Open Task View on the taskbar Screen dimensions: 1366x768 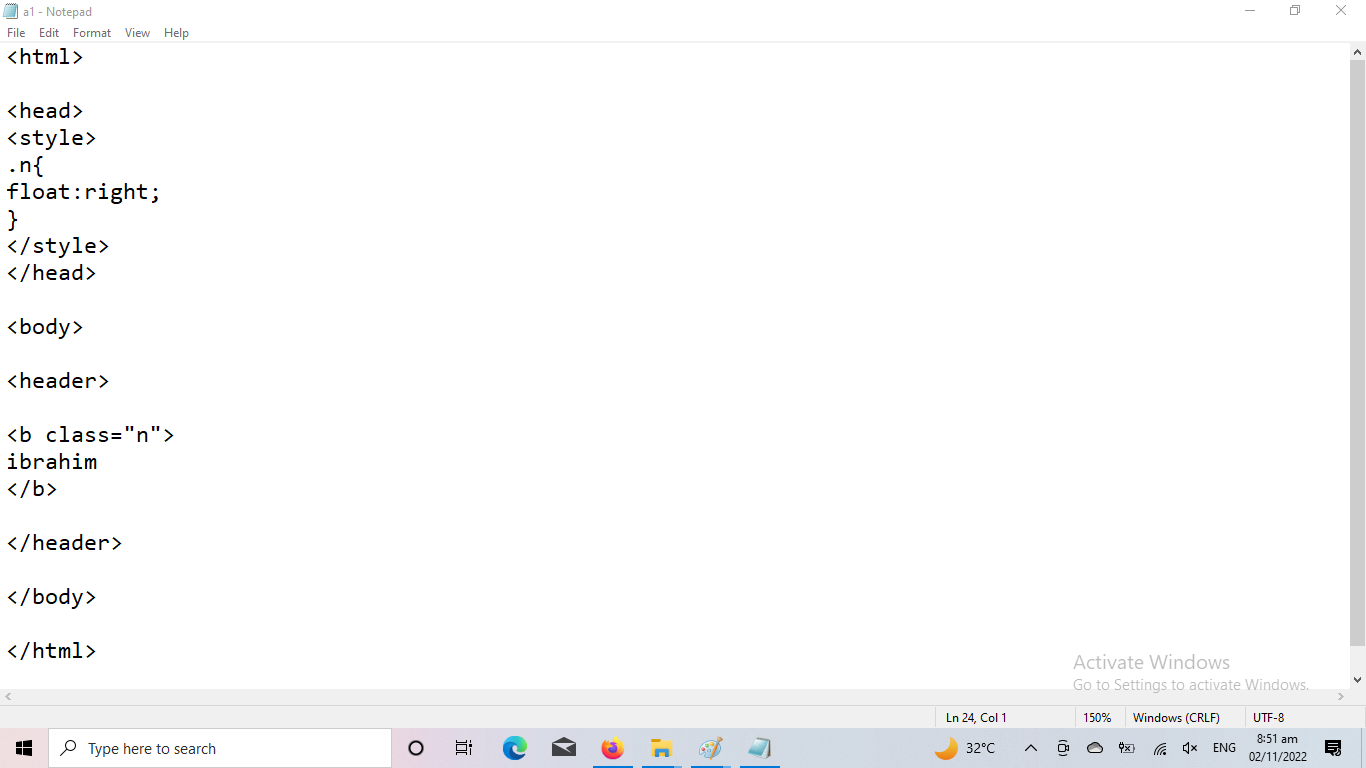(464, 748)
